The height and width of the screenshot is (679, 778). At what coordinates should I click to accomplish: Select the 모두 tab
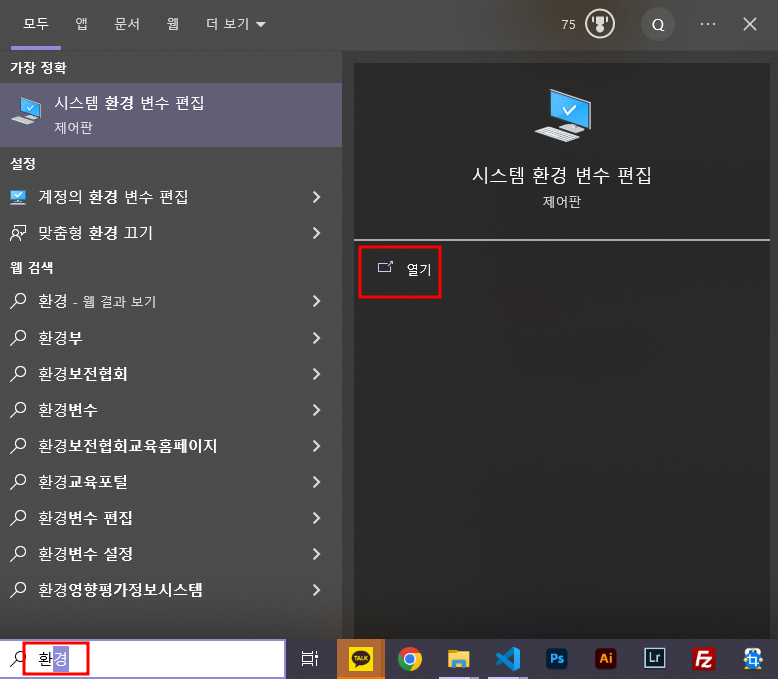click(x=36, y=24)
